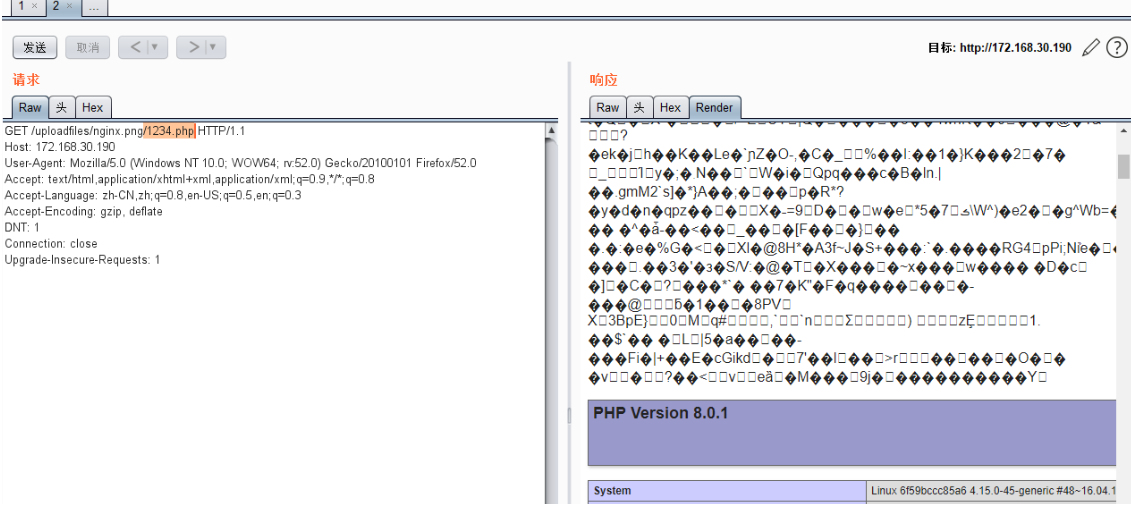Screen dimensions: 1131x514
Task: Select the response Render tab
Action: [x=715, y=107]
